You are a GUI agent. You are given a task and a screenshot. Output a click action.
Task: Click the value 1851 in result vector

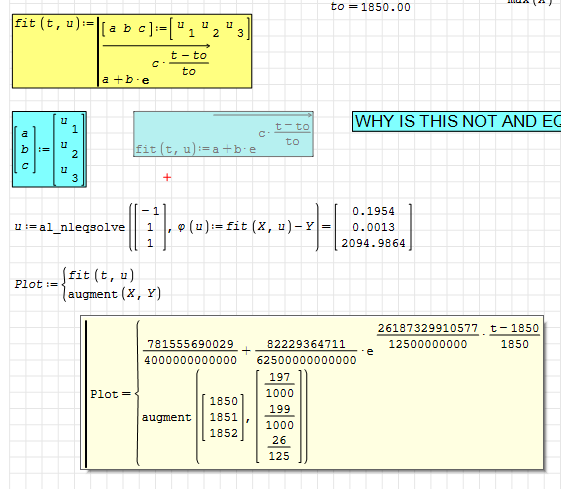coord(224,417)
